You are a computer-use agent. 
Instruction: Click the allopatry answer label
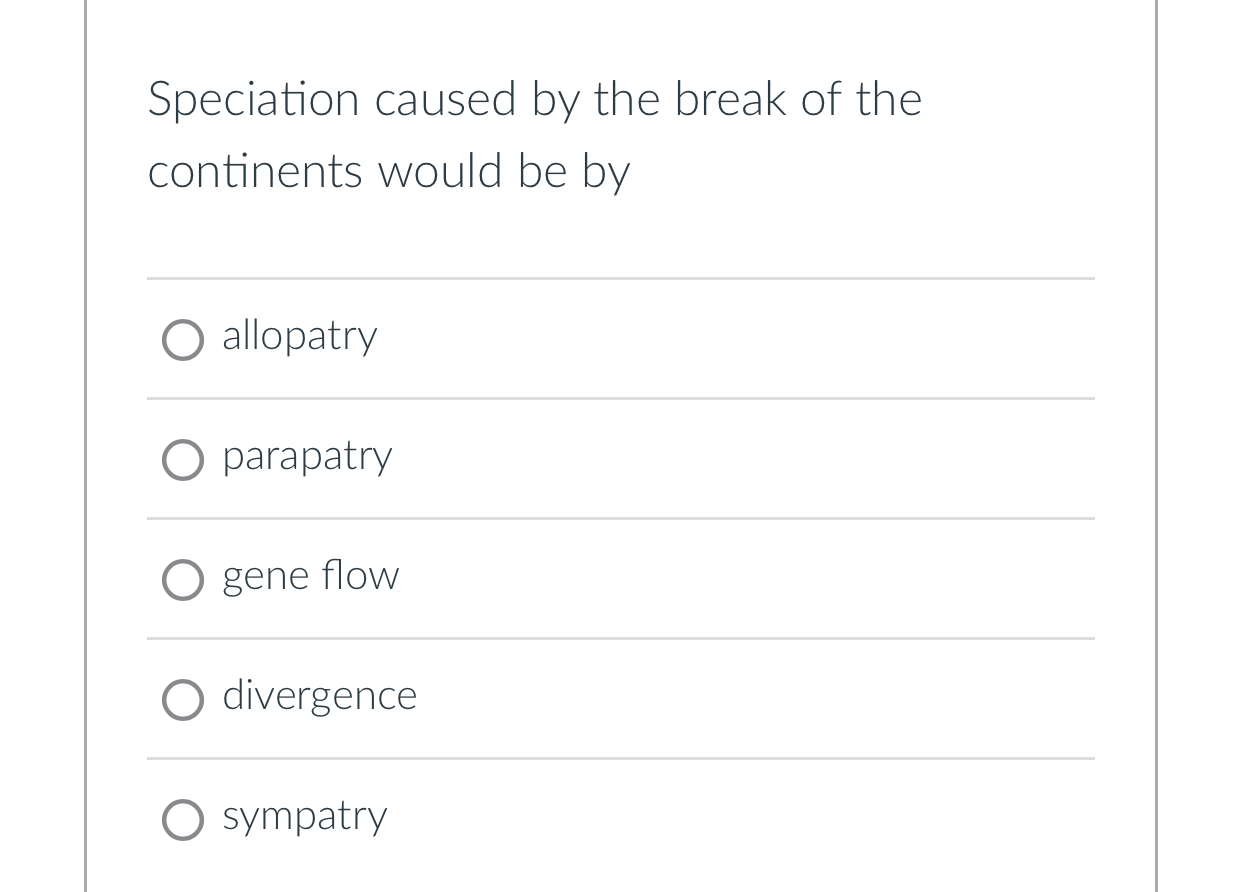pyautogui.click(x=299, y=337)
